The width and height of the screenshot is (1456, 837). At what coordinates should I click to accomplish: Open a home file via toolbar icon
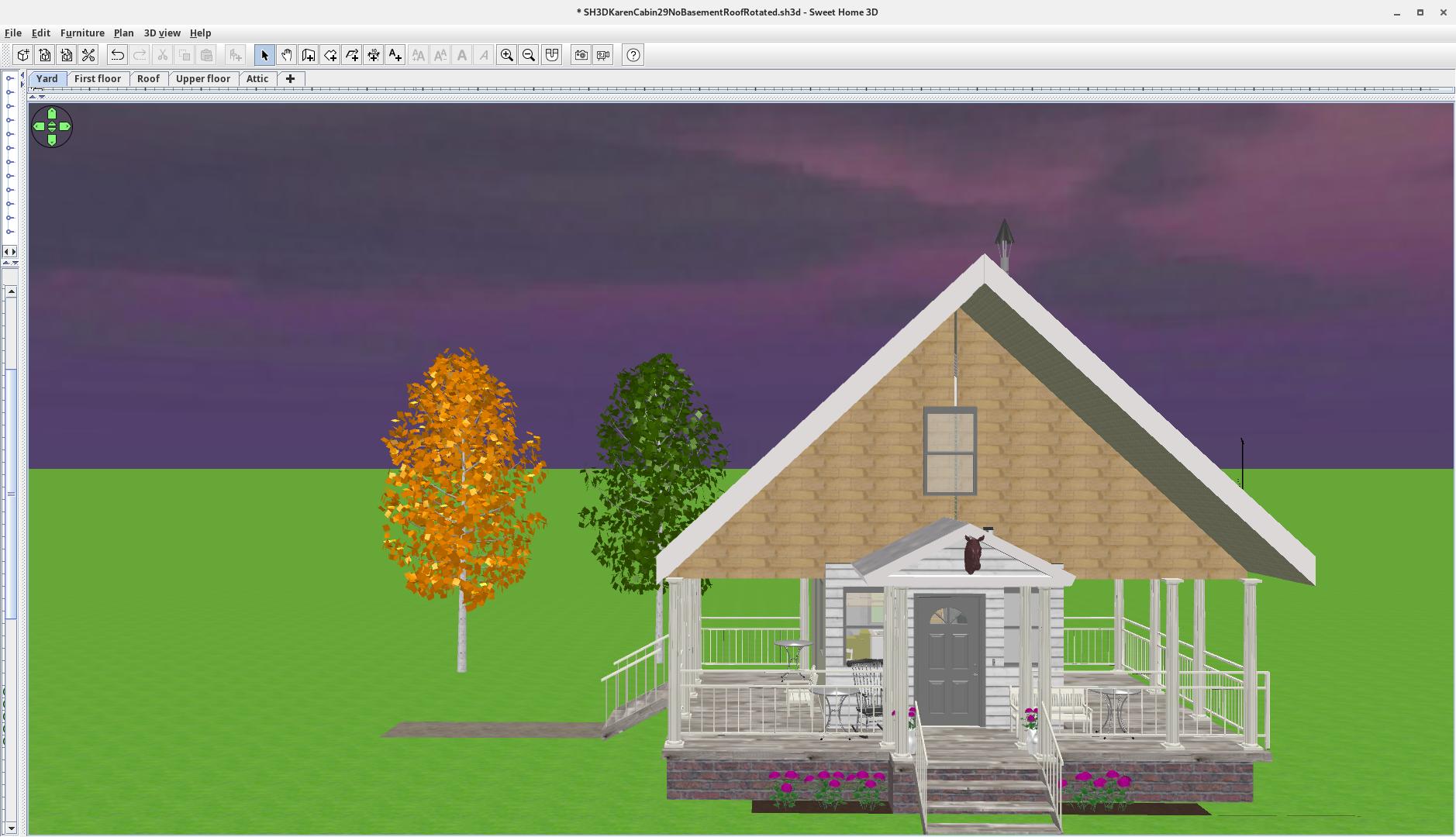45,55
